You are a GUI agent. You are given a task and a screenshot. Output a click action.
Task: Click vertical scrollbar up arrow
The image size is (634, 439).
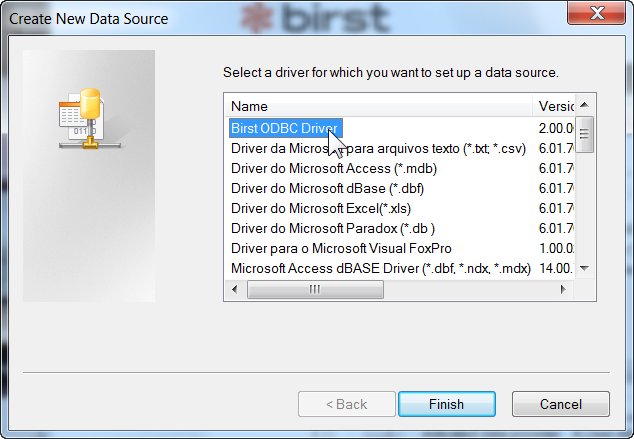pyautogui.click(x=584, y=105)
